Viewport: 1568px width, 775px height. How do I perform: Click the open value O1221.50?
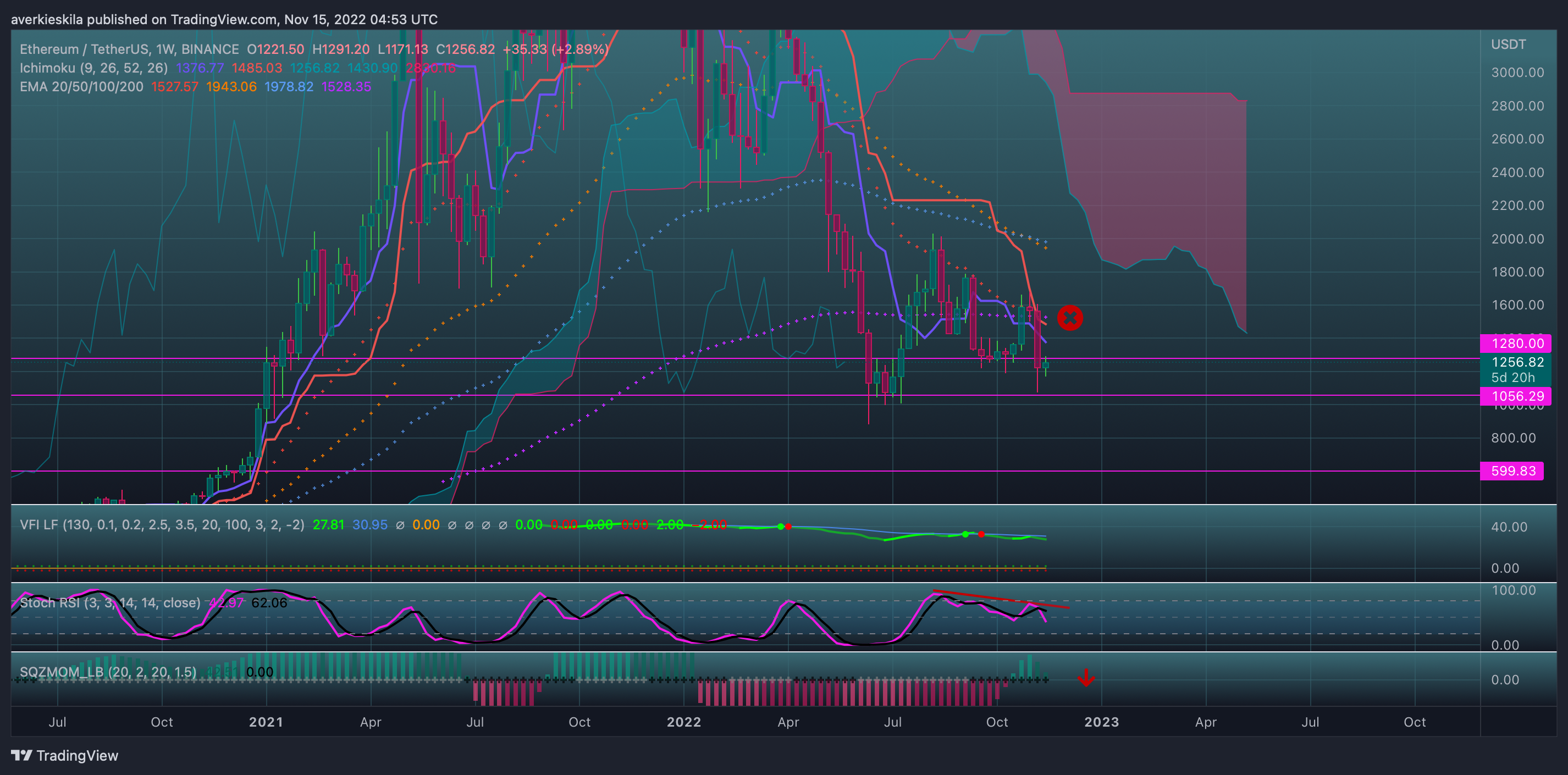275,49
